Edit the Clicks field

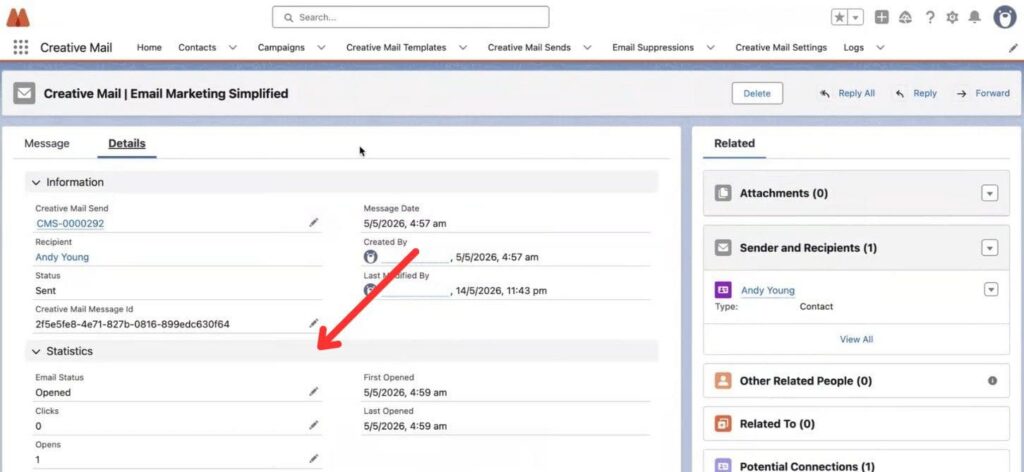pos(314,425)
